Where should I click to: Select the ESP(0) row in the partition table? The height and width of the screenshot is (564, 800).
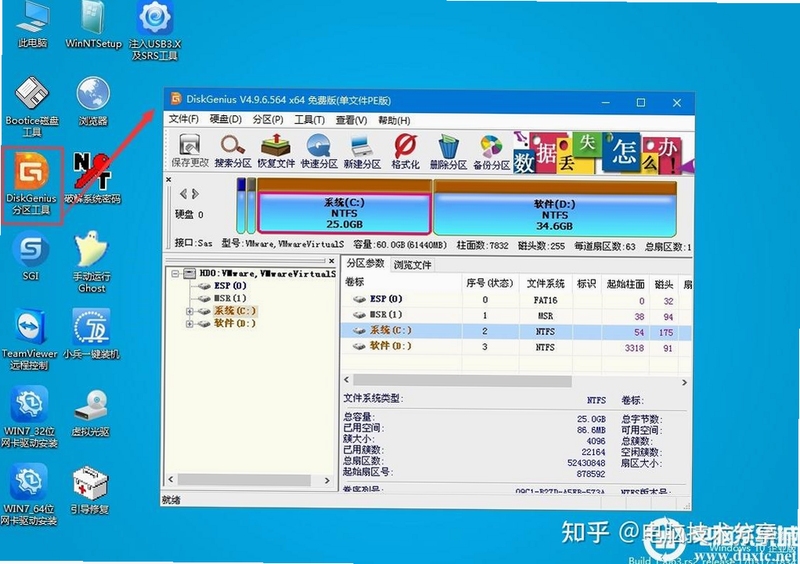click(x=516, y=300)
